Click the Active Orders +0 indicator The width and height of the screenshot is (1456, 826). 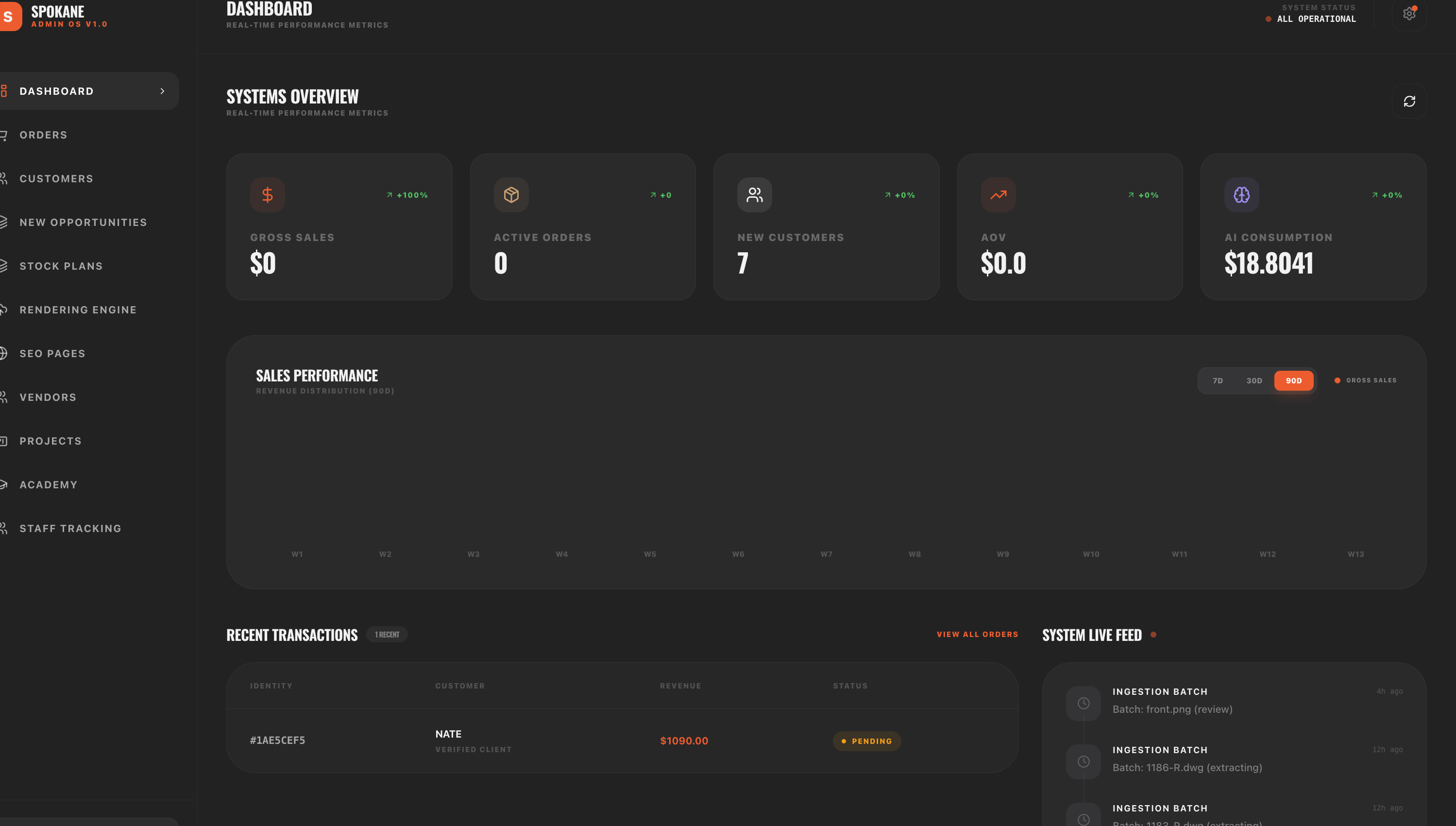click(x=660, y=195)
